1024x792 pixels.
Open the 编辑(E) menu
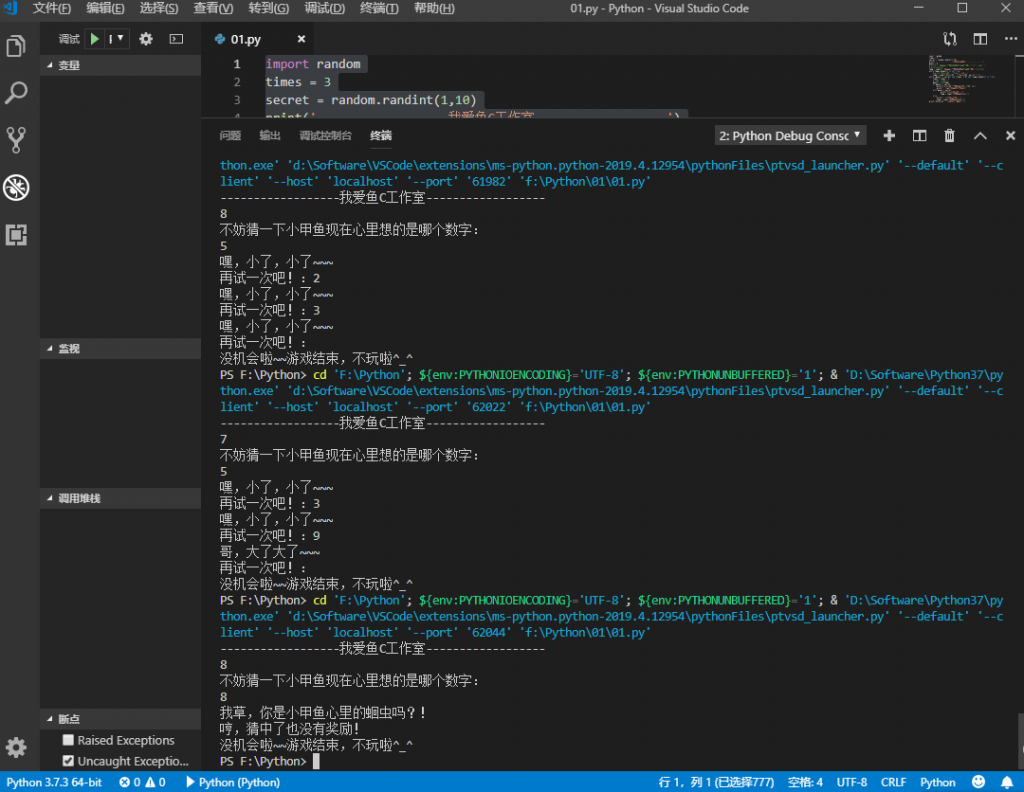tap(105, 8)
